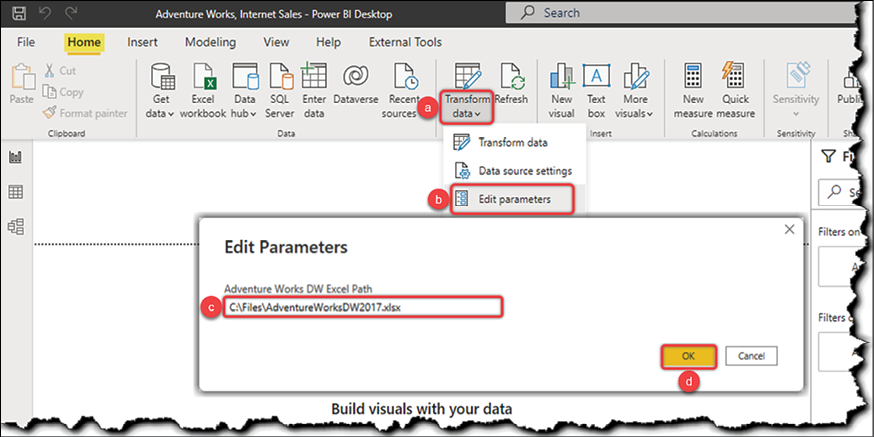Confirm with the OK button
The image size is (874, 437).
click(688, 356)
